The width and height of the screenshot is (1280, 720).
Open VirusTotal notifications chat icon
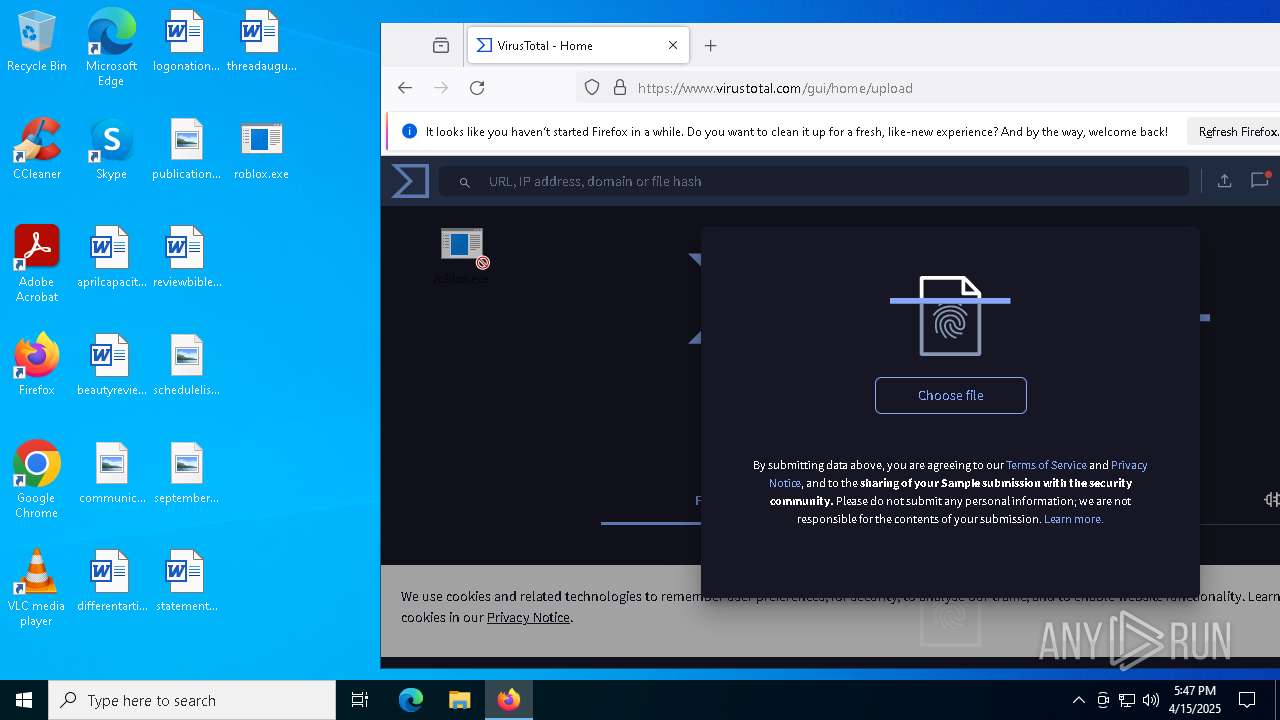(x=1260, y=180)
